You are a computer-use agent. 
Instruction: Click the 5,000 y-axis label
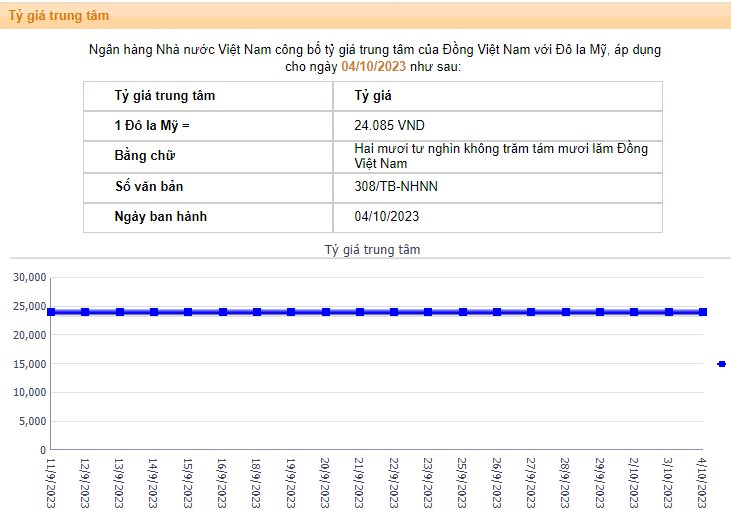[x=33, y=421]
